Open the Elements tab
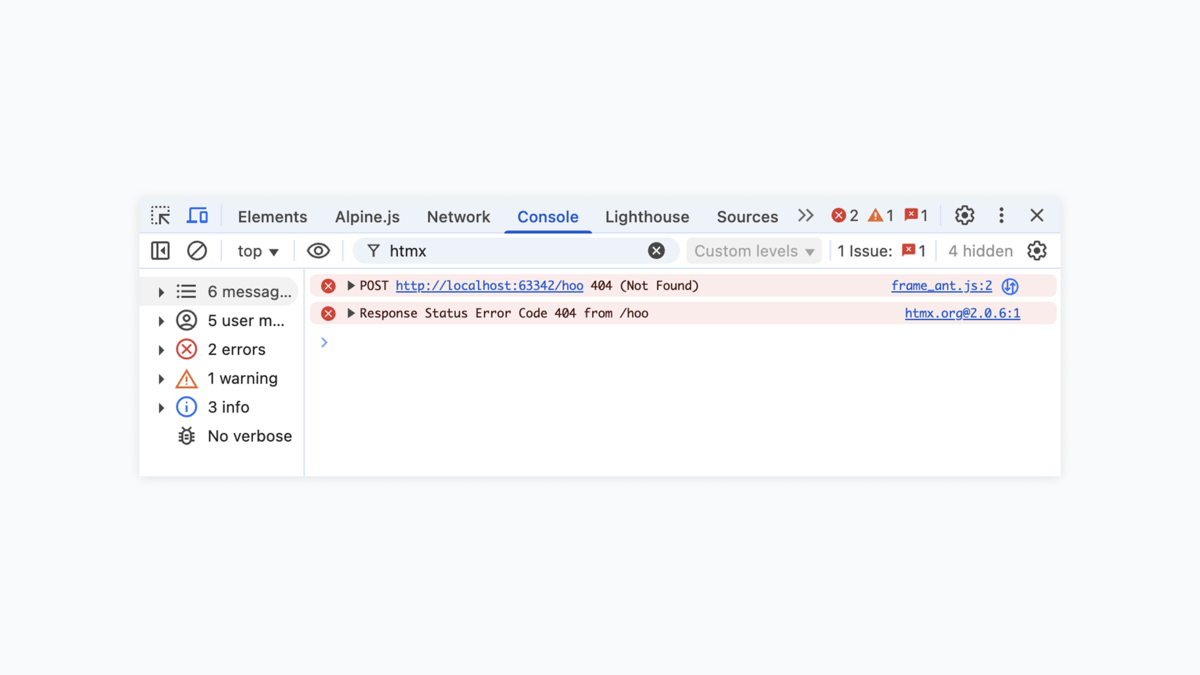Screen dimensions: 1200x675 tap(272, 217)
